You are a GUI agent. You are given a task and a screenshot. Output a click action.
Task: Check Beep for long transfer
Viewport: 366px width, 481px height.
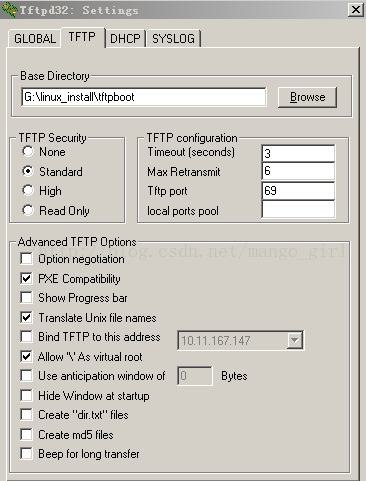pos(26,454)
